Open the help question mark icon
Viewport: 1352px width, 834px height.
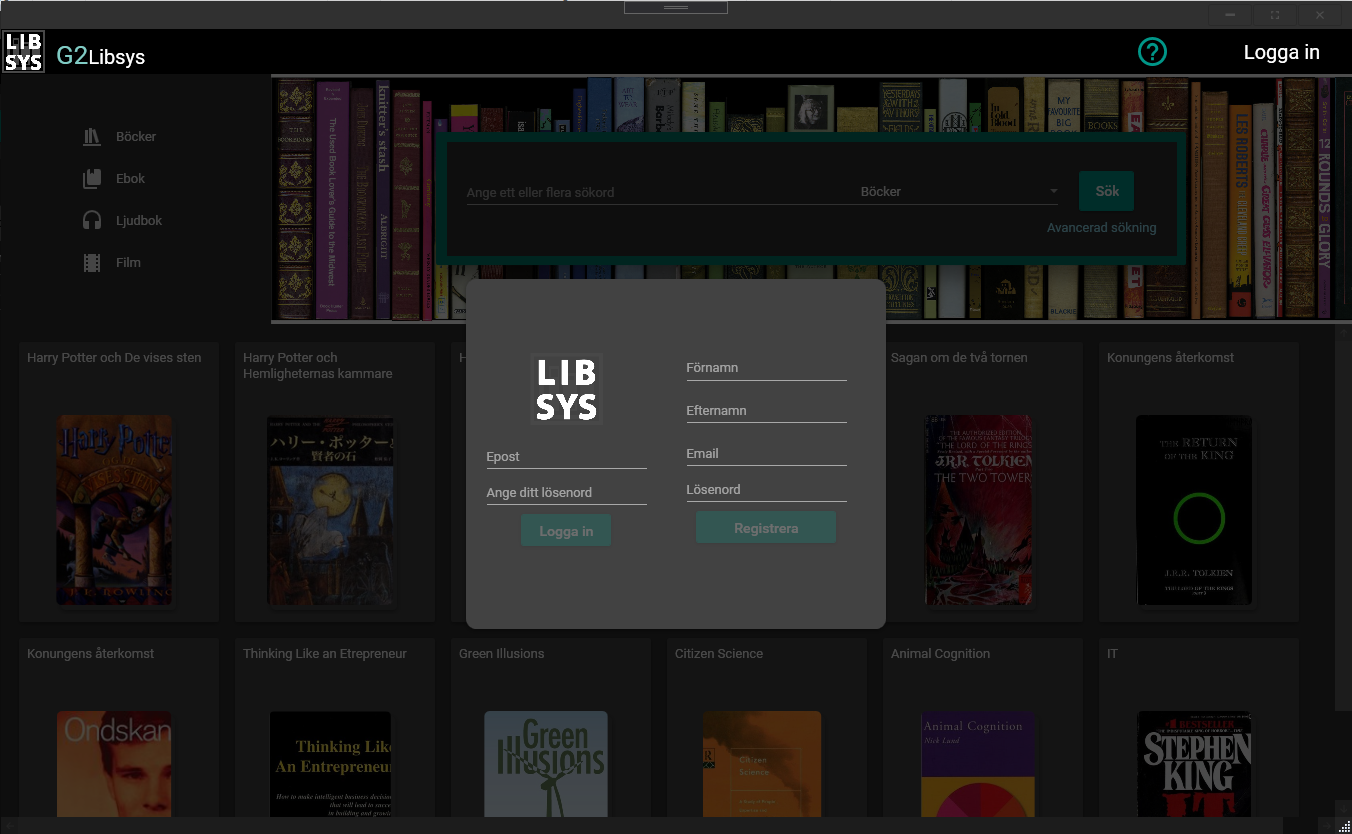[1152, 52]
